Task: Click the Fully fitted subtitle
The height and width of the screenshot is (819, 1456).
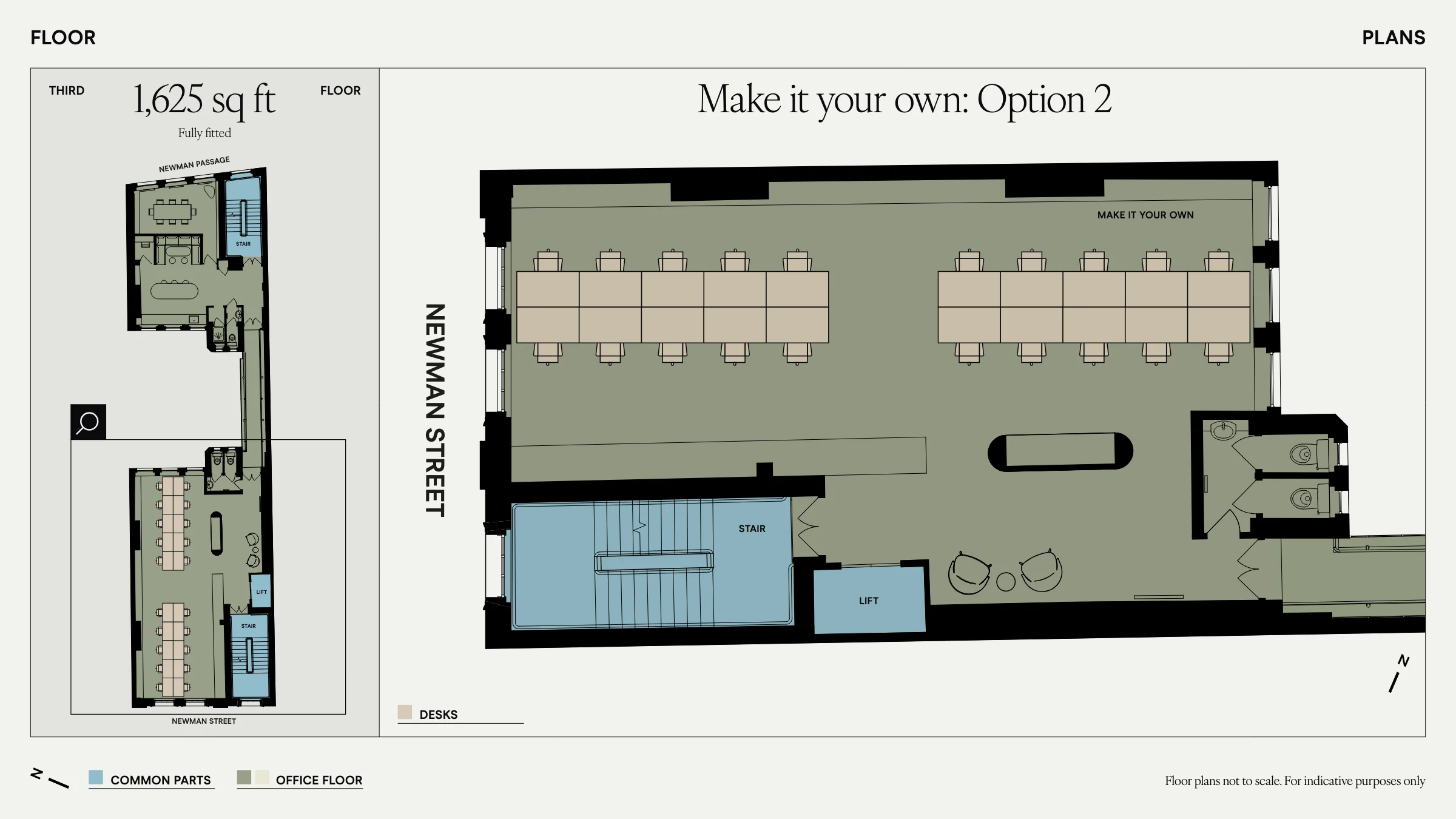Action: [x=204, y=133]
